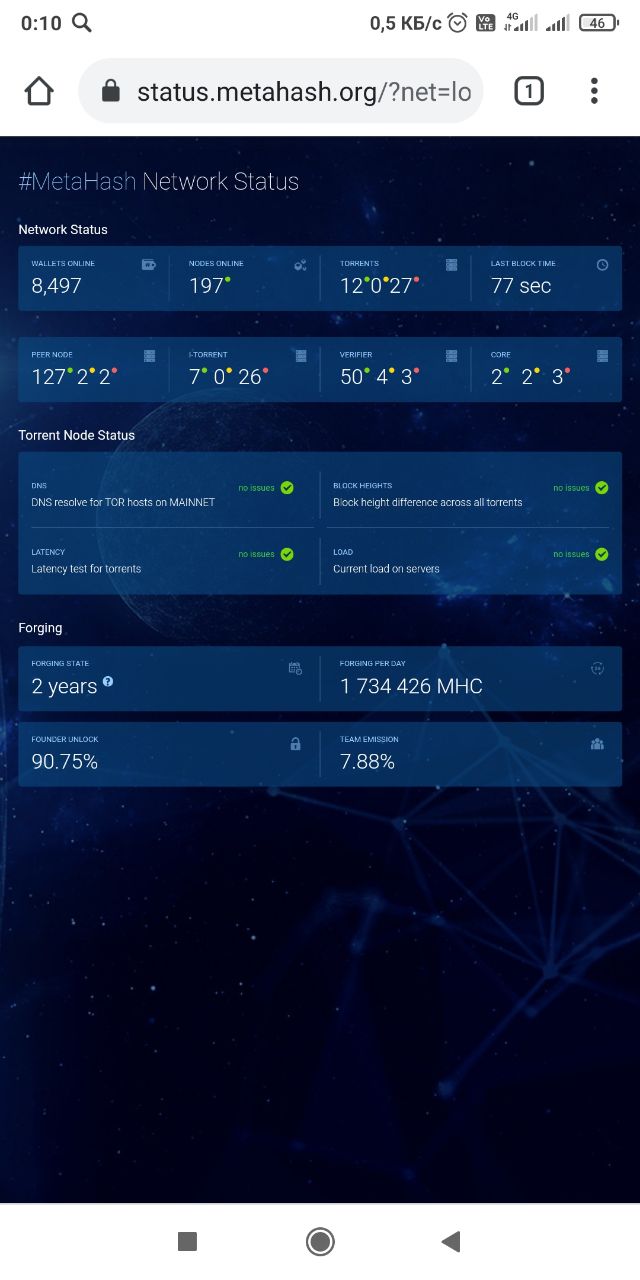The width and height of the screenshot is (640, 1280).
Task: Click the Peer Node server icon
Action: coord(149,356)
